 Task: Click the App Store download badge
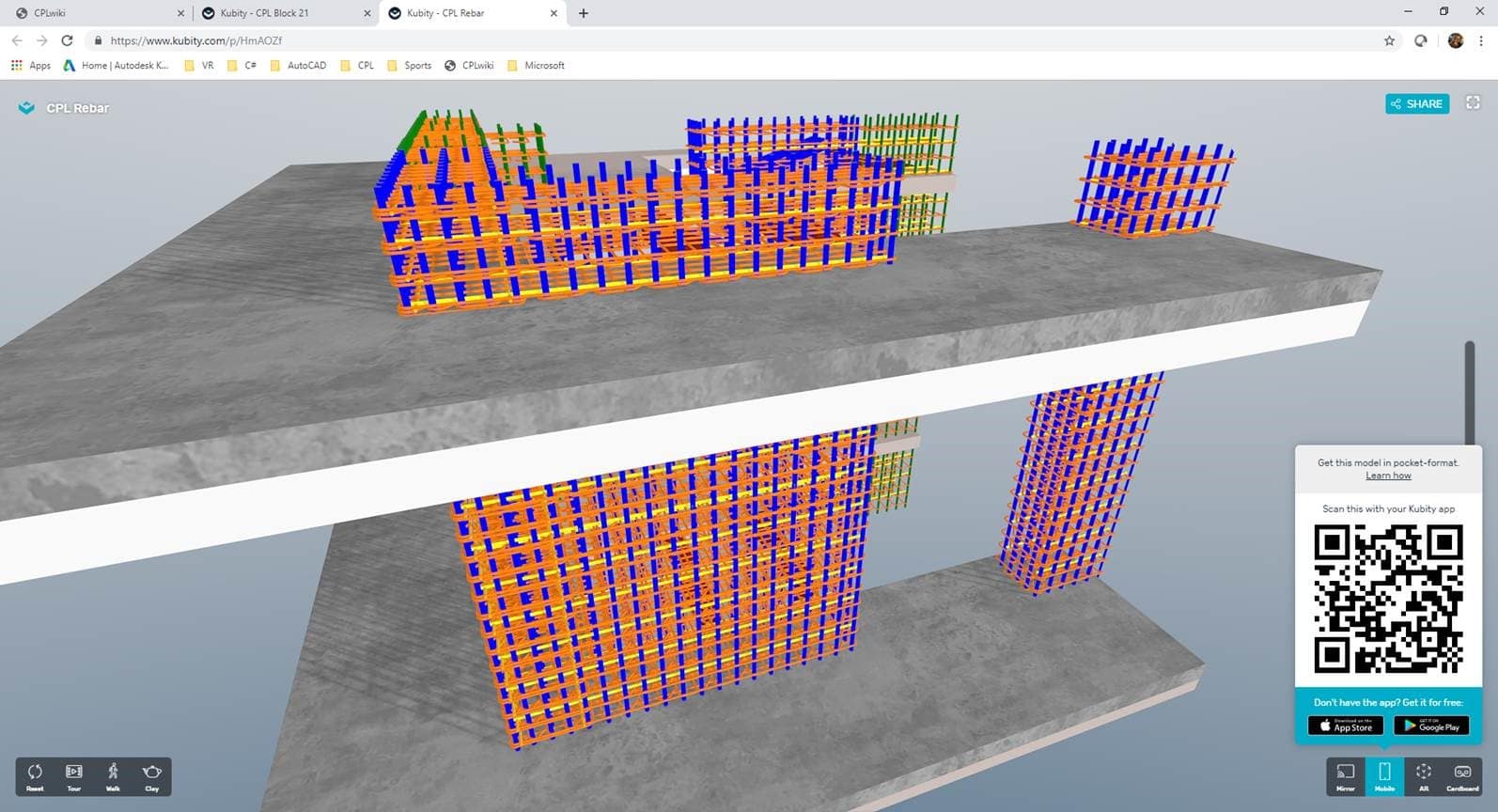(1345, 726)
